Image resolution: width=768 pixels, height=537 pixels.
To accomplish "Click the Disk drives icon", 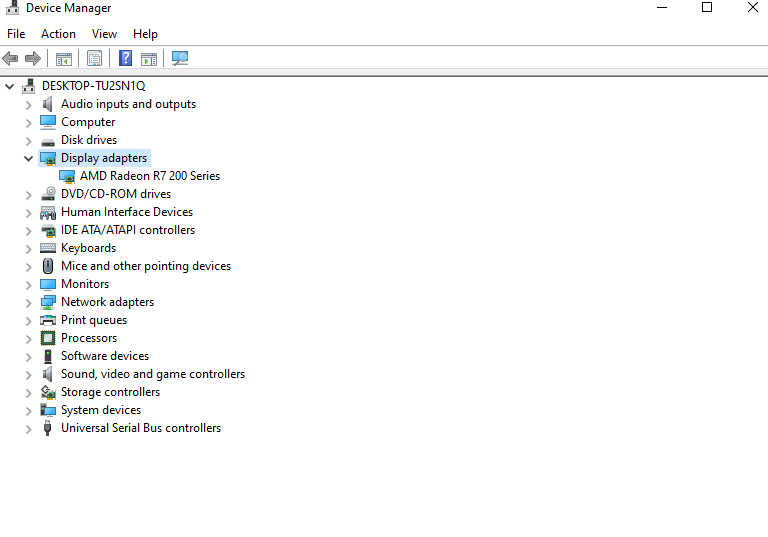I will (48, 140).
